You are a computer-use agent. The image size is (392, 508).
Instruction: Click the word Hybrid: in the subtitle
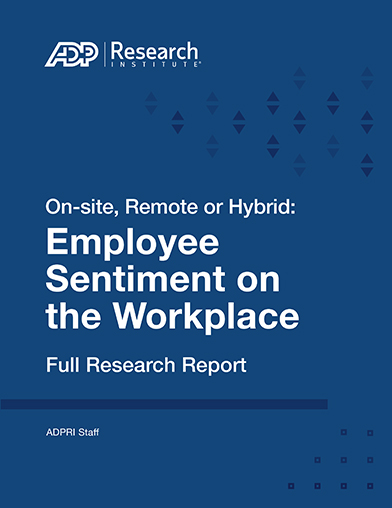point(262,207)
